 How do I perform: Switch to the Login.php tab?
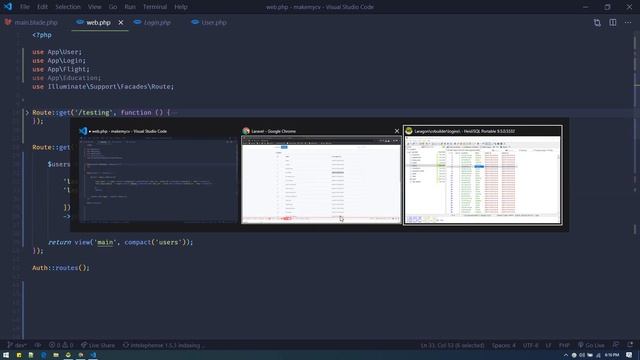point(157,22)
